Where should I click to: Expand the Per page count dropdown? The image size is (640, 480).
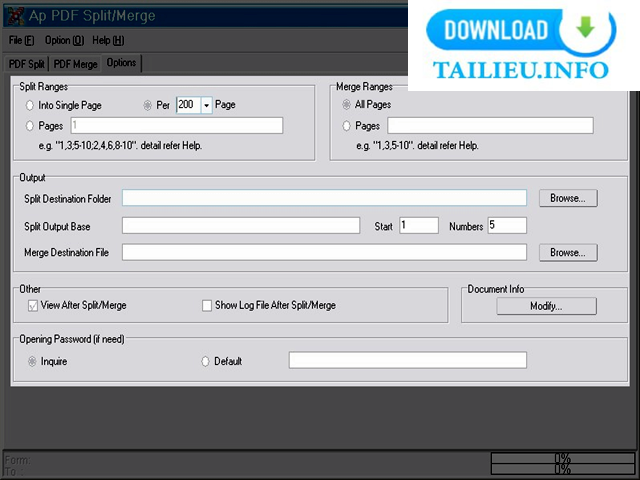click(x=206, y=105)
